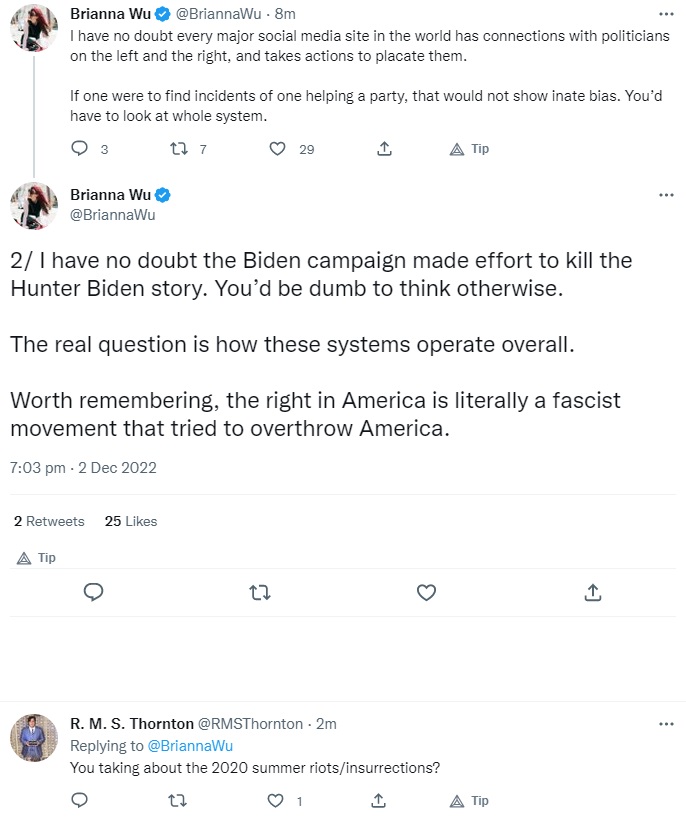Open the @BriannaWu mention link in reply
The width and height of the screenshot is (686, 819).
click(190, 746)
